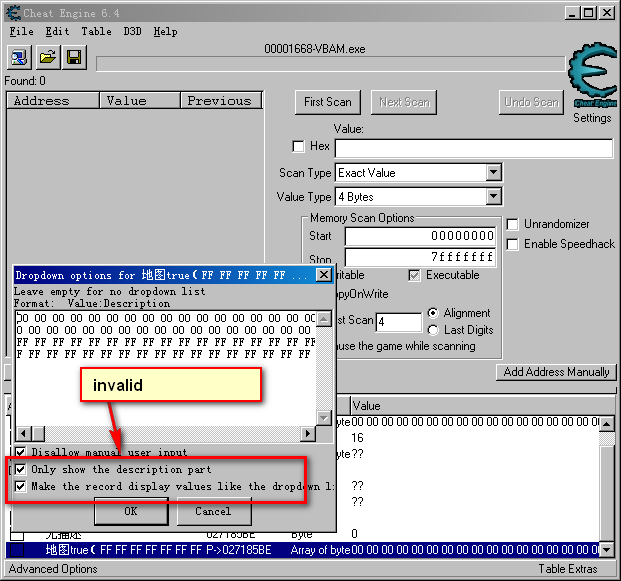The height and width of the screenshot is (581, 621).
Task: Click the horizontal scrollbar in dropdown list editor
Action: click(170, 433)
